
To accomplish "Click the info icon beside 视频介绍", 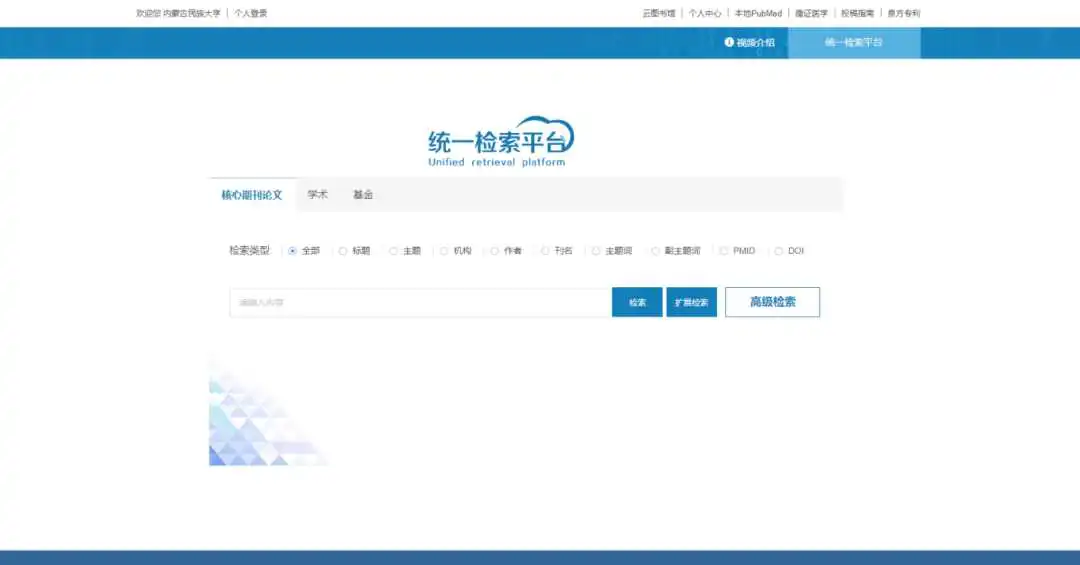I will [729, 42].
